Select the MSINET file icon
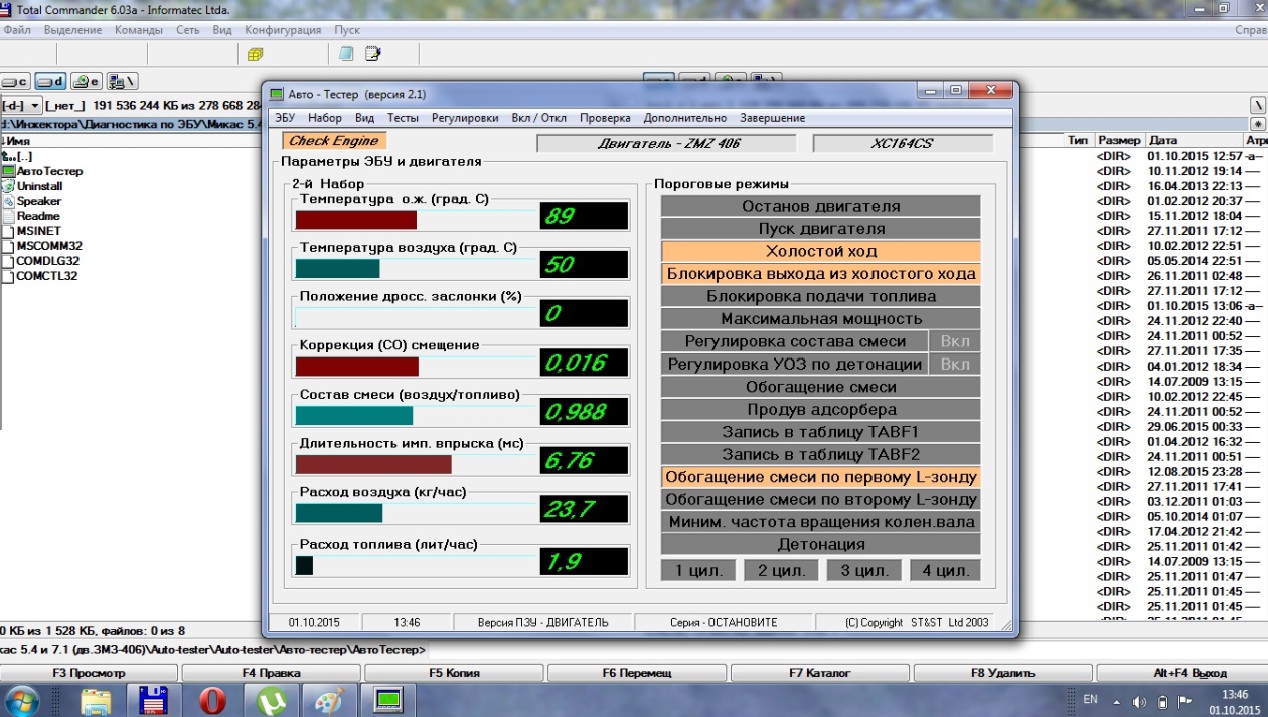 [9, 231]
